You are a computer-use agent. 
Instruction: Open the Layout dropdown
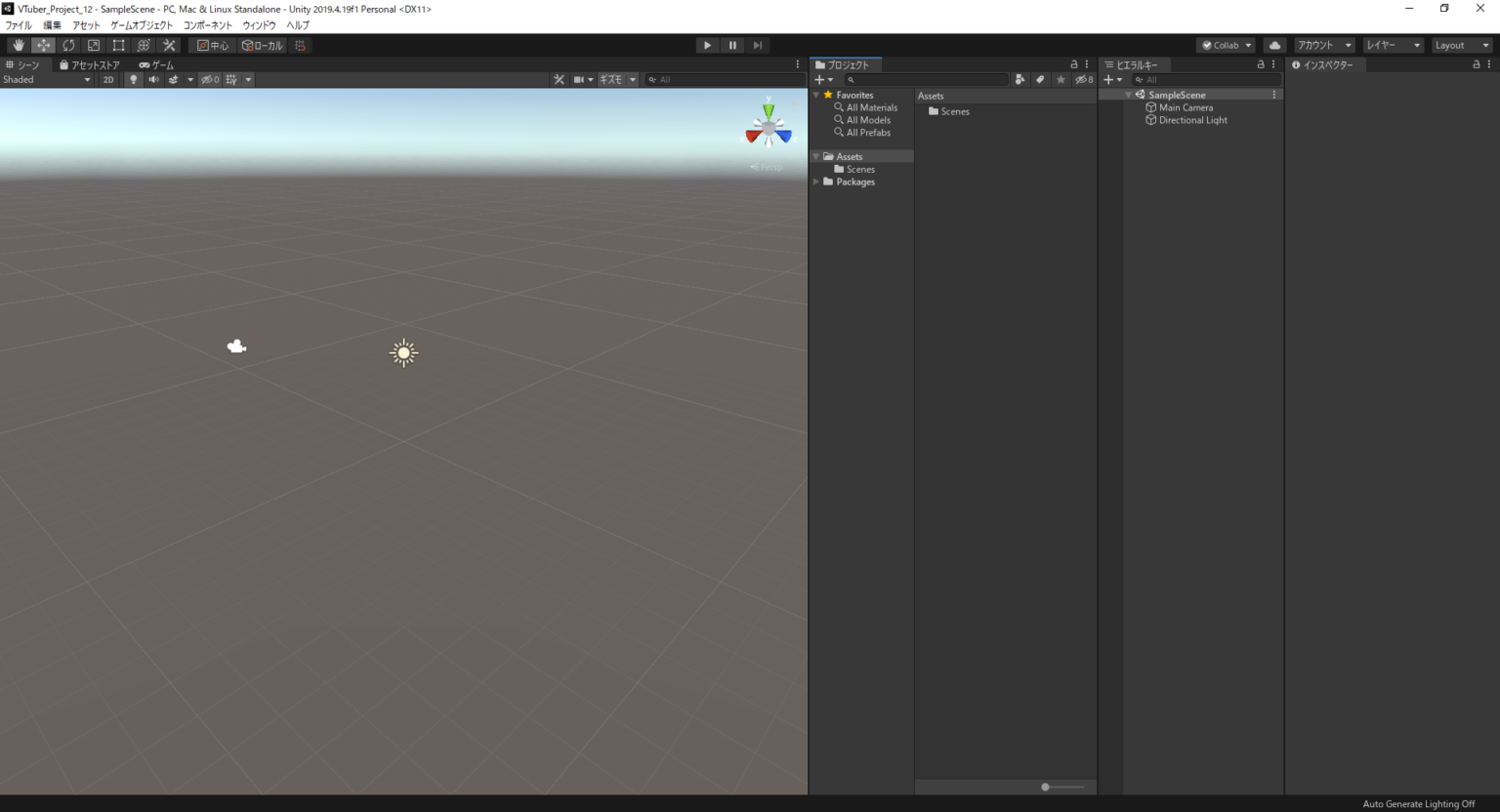point(1461,46)
